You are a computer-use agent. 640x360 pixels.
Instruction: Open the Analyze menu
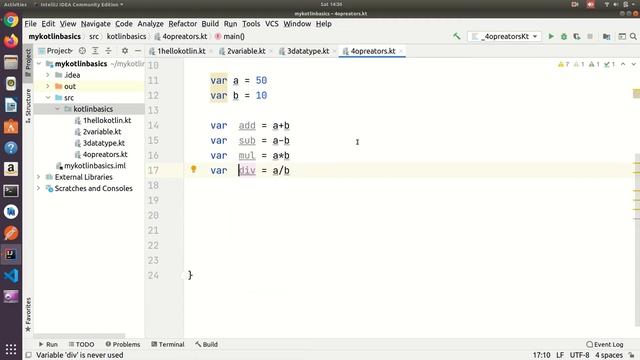(150, 24)
